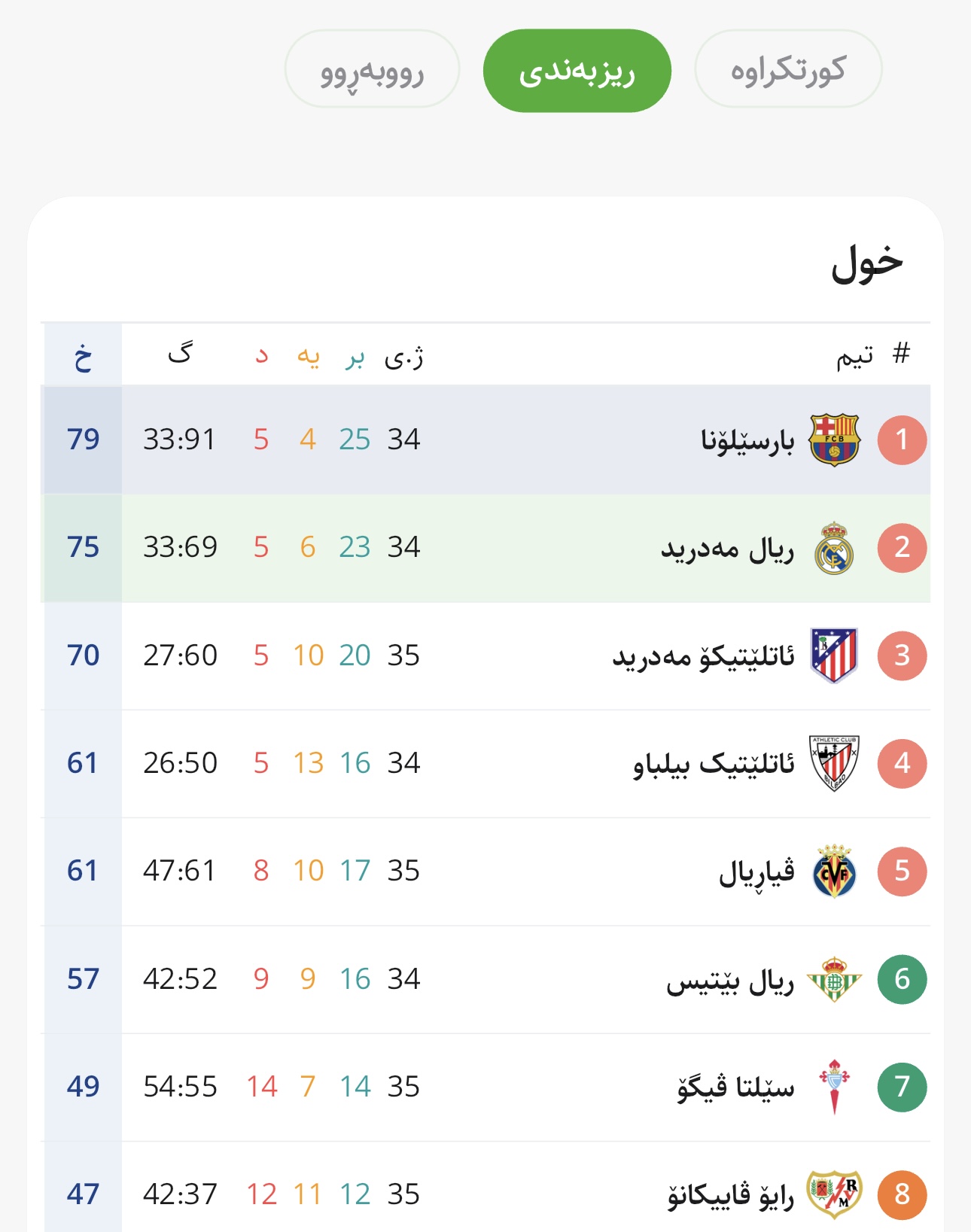Open the کورتکراوە tab

coord(788,70)
